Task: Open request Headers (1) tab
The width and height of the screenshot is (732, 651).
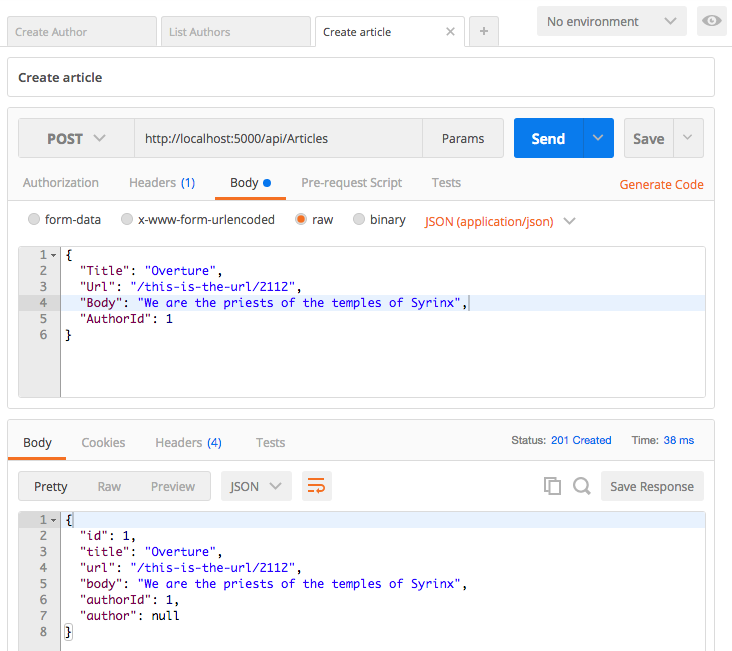Action: 162,183
